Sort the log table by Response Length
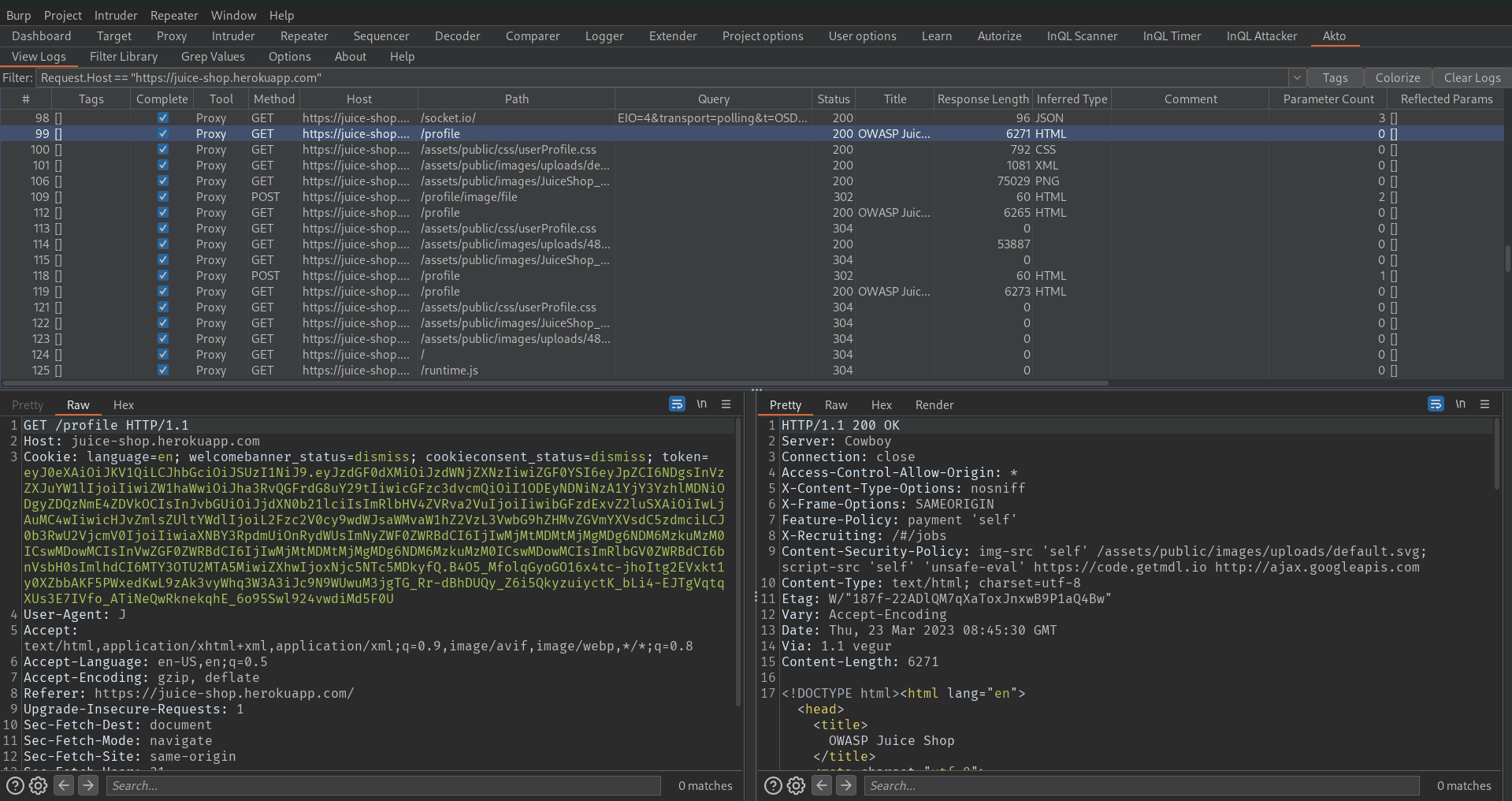The image size is (1512, 801). [982, 99]
